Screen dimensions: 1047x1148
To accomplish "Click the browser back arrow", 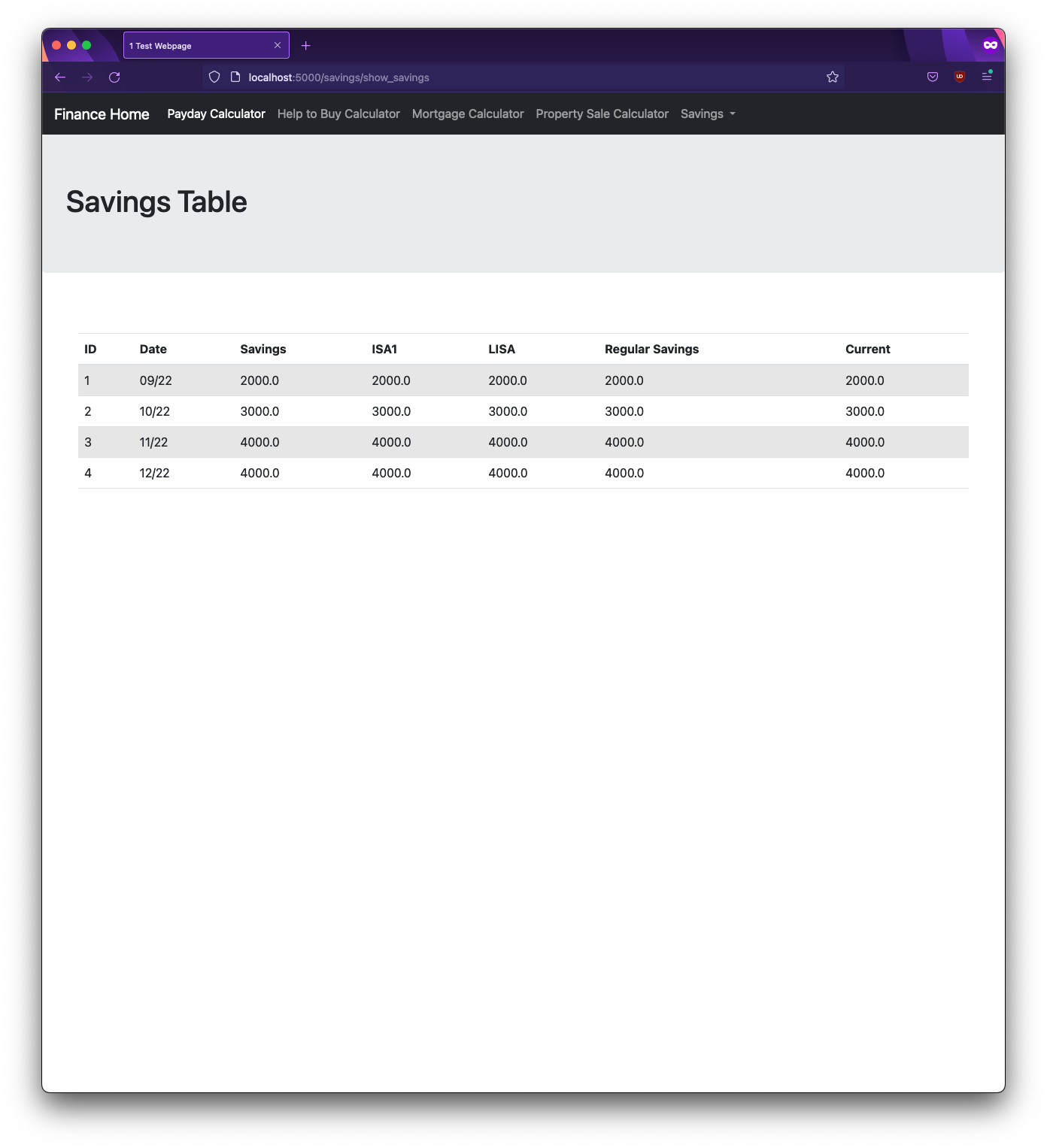I will [x=60, y=77].
